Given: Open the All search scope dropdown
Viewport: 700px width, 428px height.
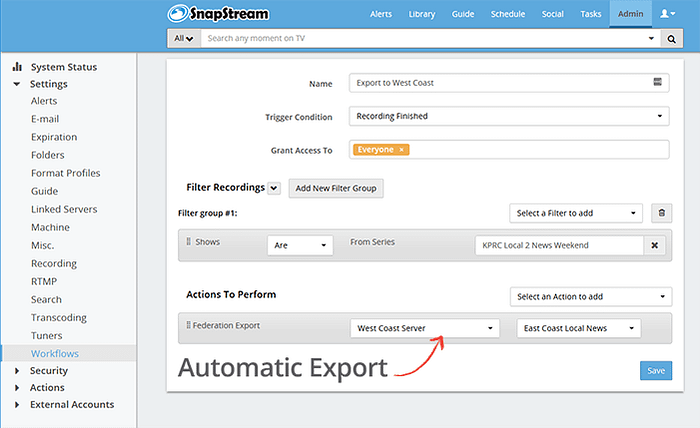Looking at the screenshot, I should tap(183, 38).
